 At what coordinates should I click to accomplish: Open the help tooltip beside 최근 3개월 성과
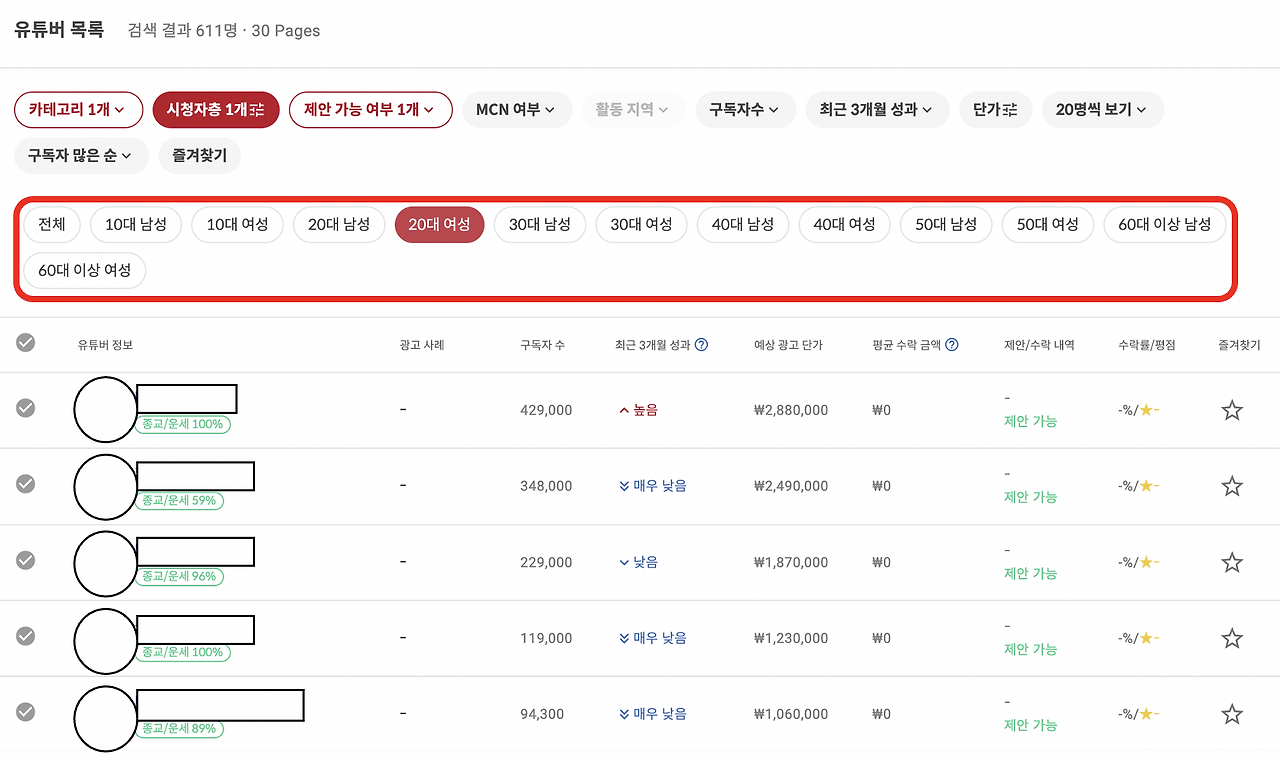[701, 343]
